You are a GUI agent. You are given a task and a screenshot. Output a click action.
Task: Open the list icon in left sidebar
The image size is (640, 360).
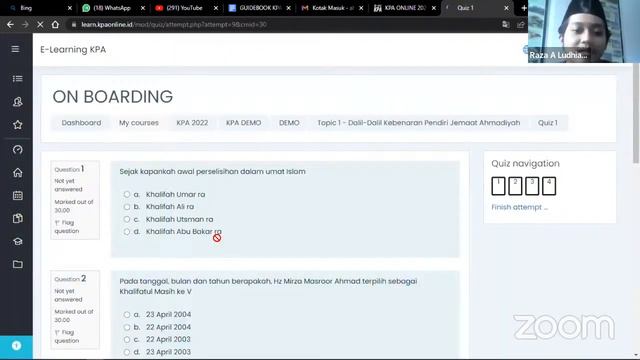click(x=17, y=79)
